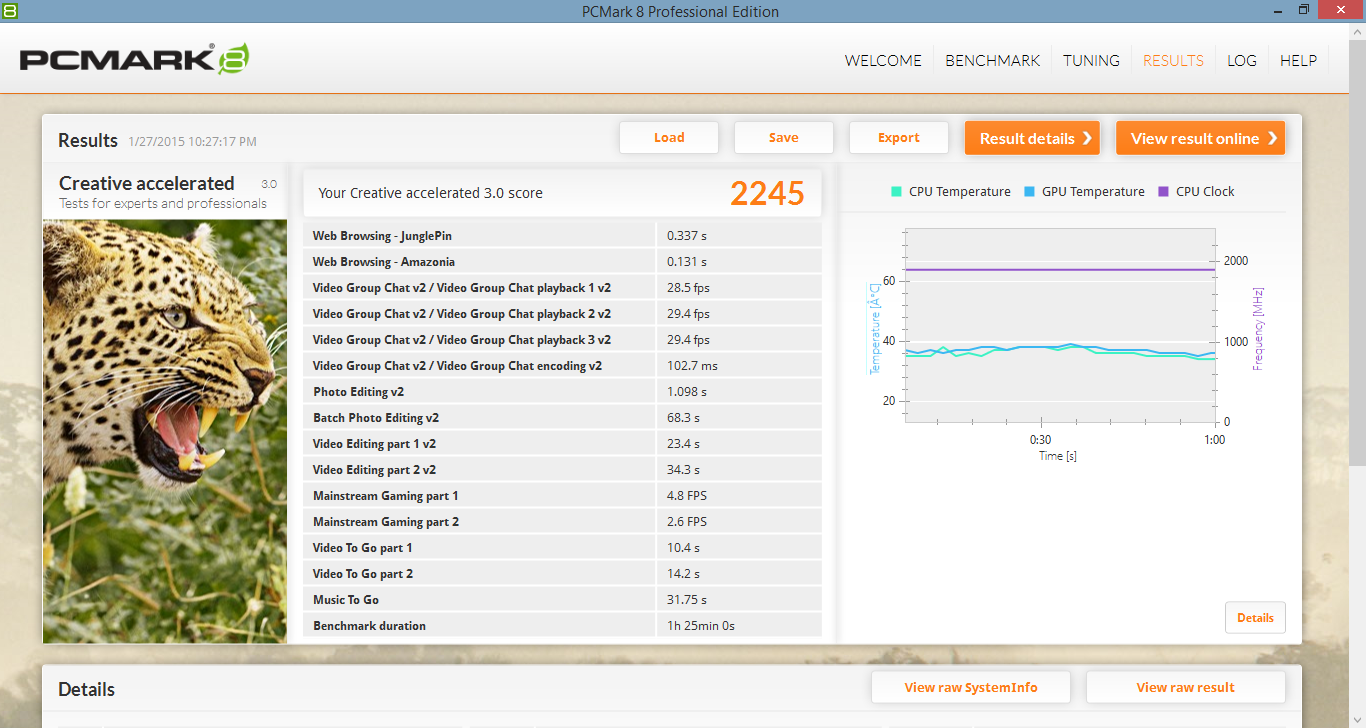Export the benchmark result
This screenshot has height=728, width=1366.
(898, 138)
